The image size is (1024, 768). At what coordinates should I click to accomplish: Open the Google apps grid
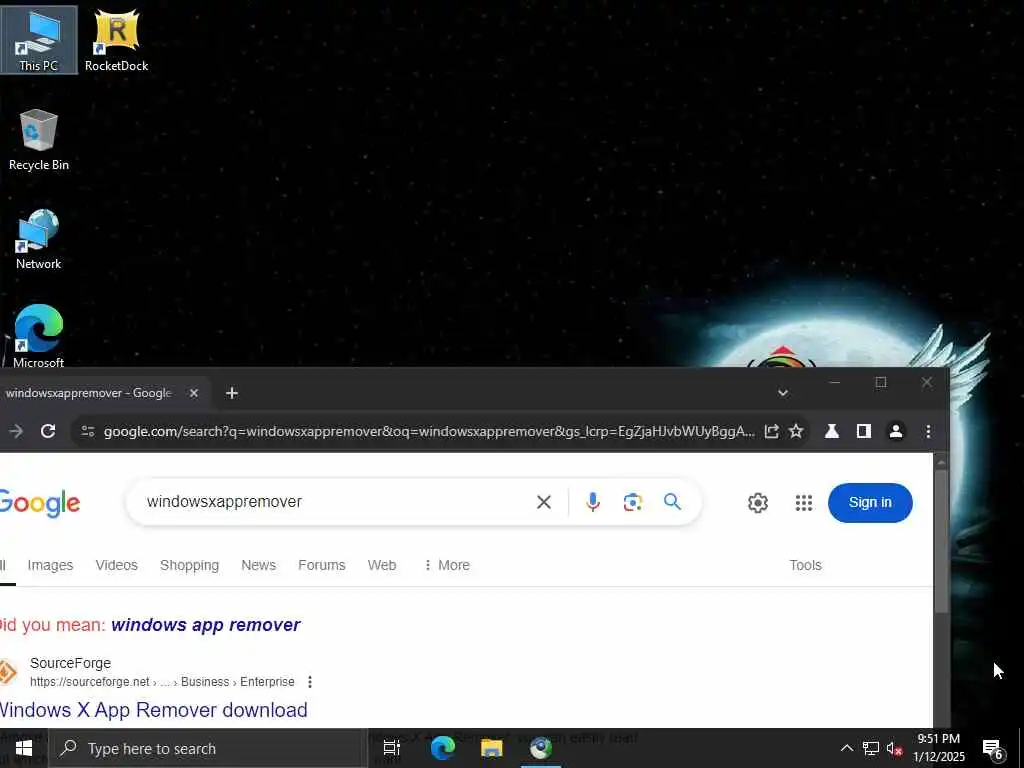point(804,503)
